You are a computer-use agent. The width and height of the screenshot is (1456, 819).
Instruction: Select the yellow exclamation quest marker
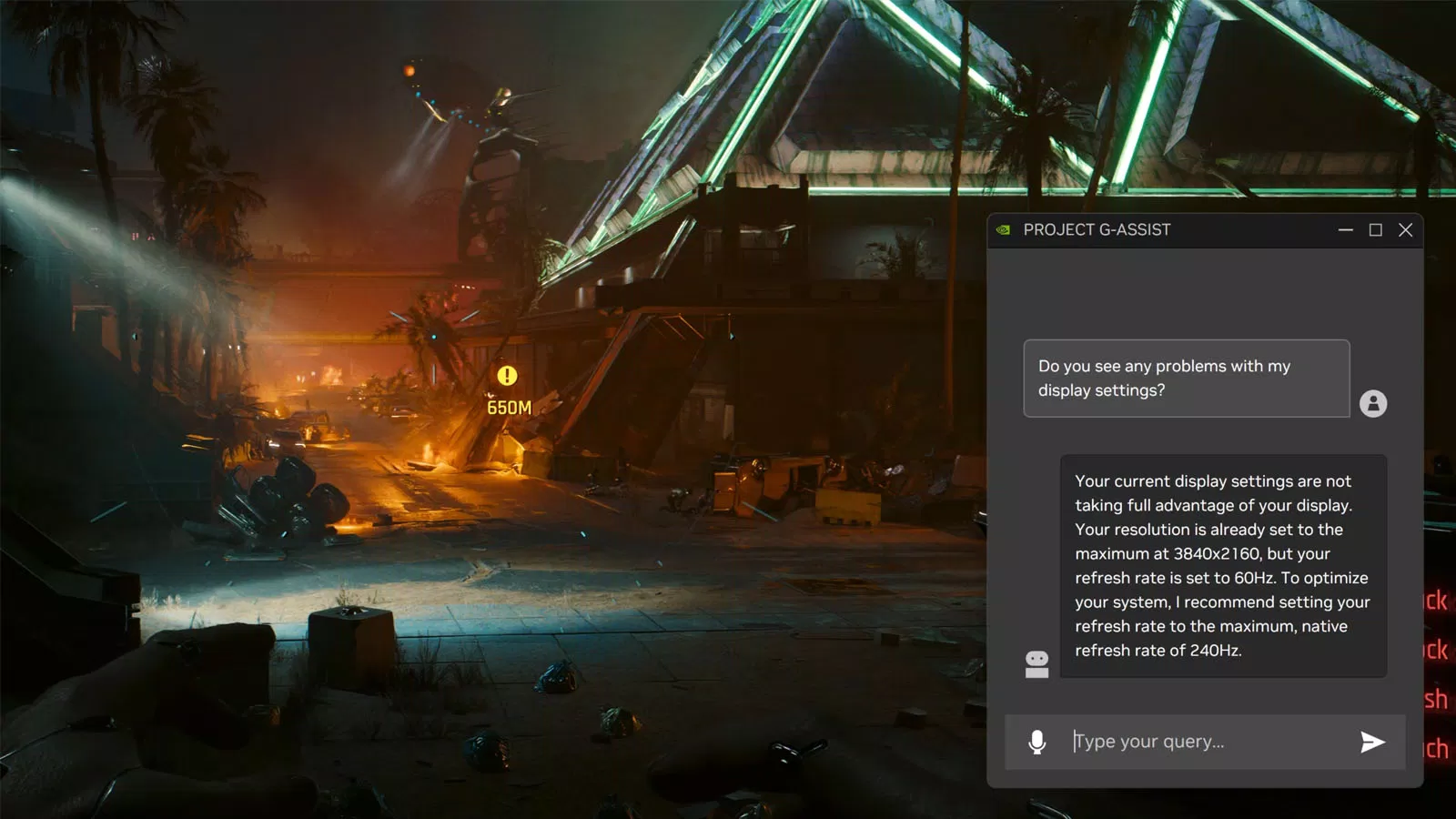(x=507, y=375)
